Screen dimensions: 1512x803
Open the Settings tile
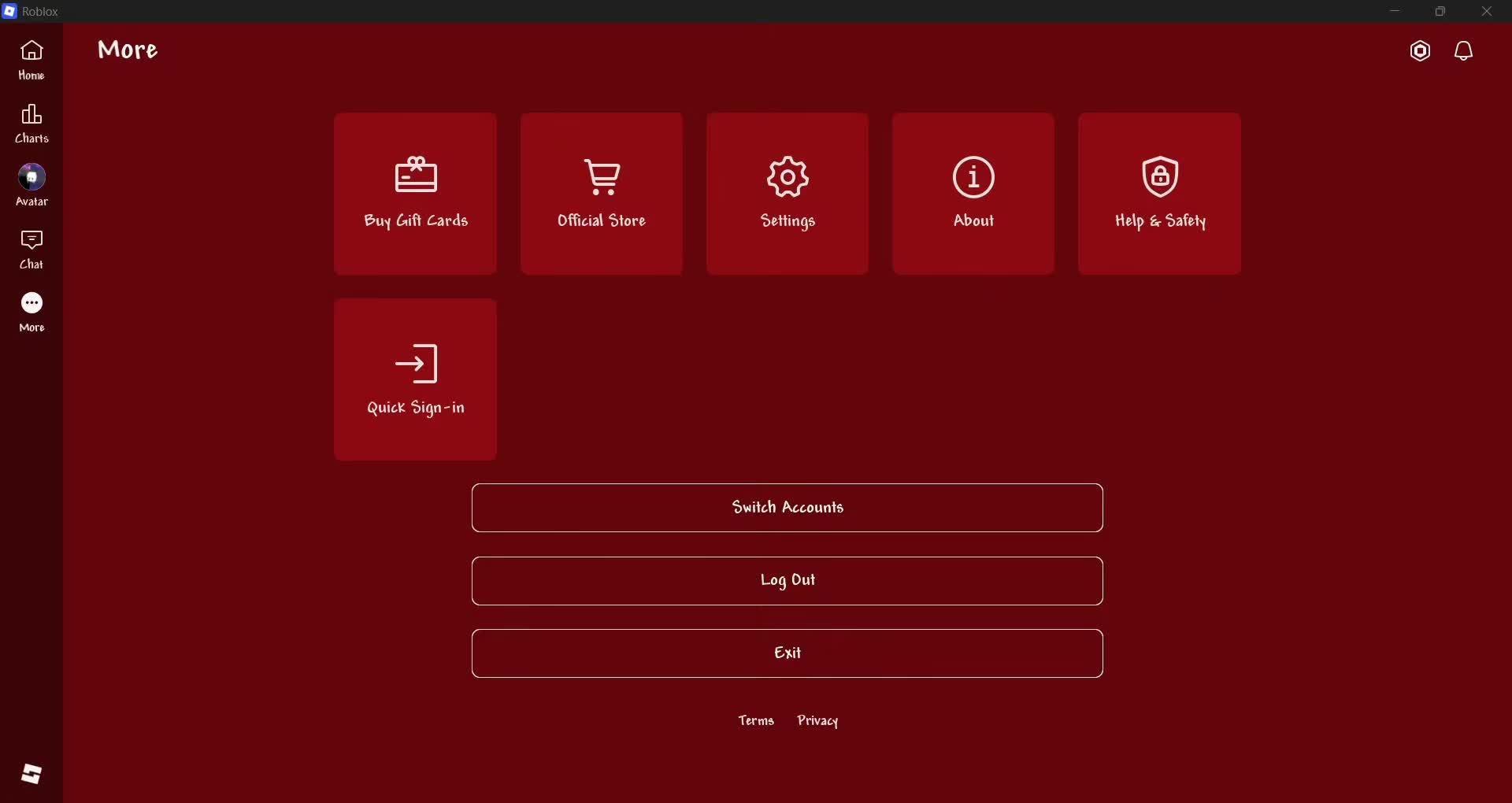[787, 194]
